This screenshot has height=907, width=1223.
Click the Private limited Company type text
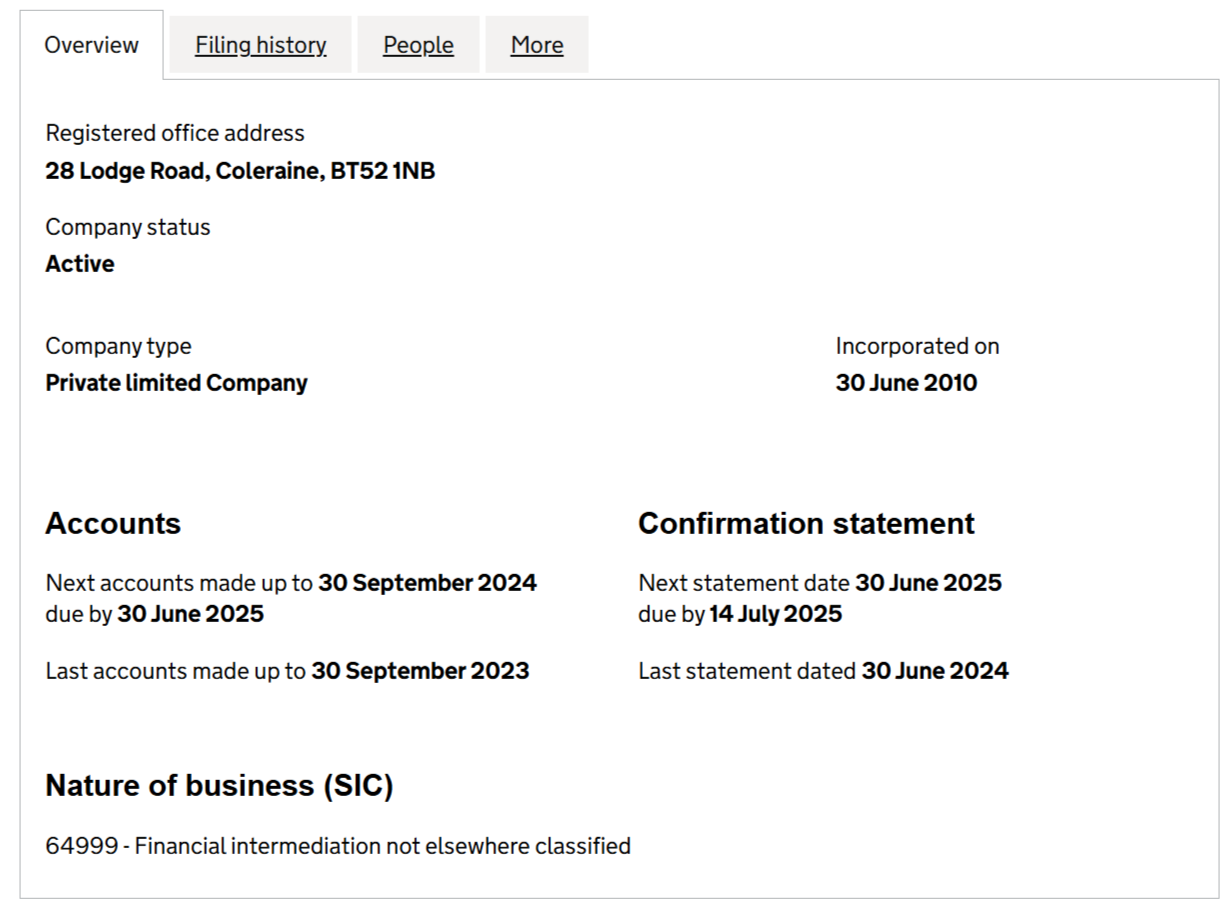(177, 382)
